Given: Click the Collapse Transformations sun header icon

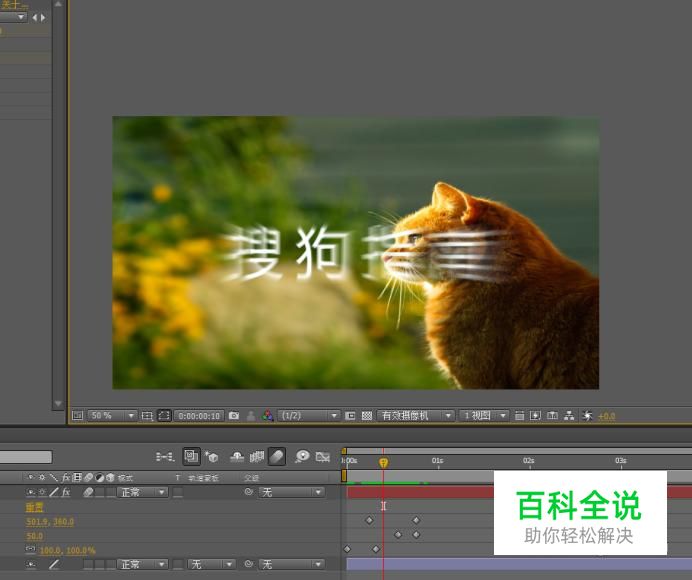Looking at the screenshot, I should coord(42,477).
